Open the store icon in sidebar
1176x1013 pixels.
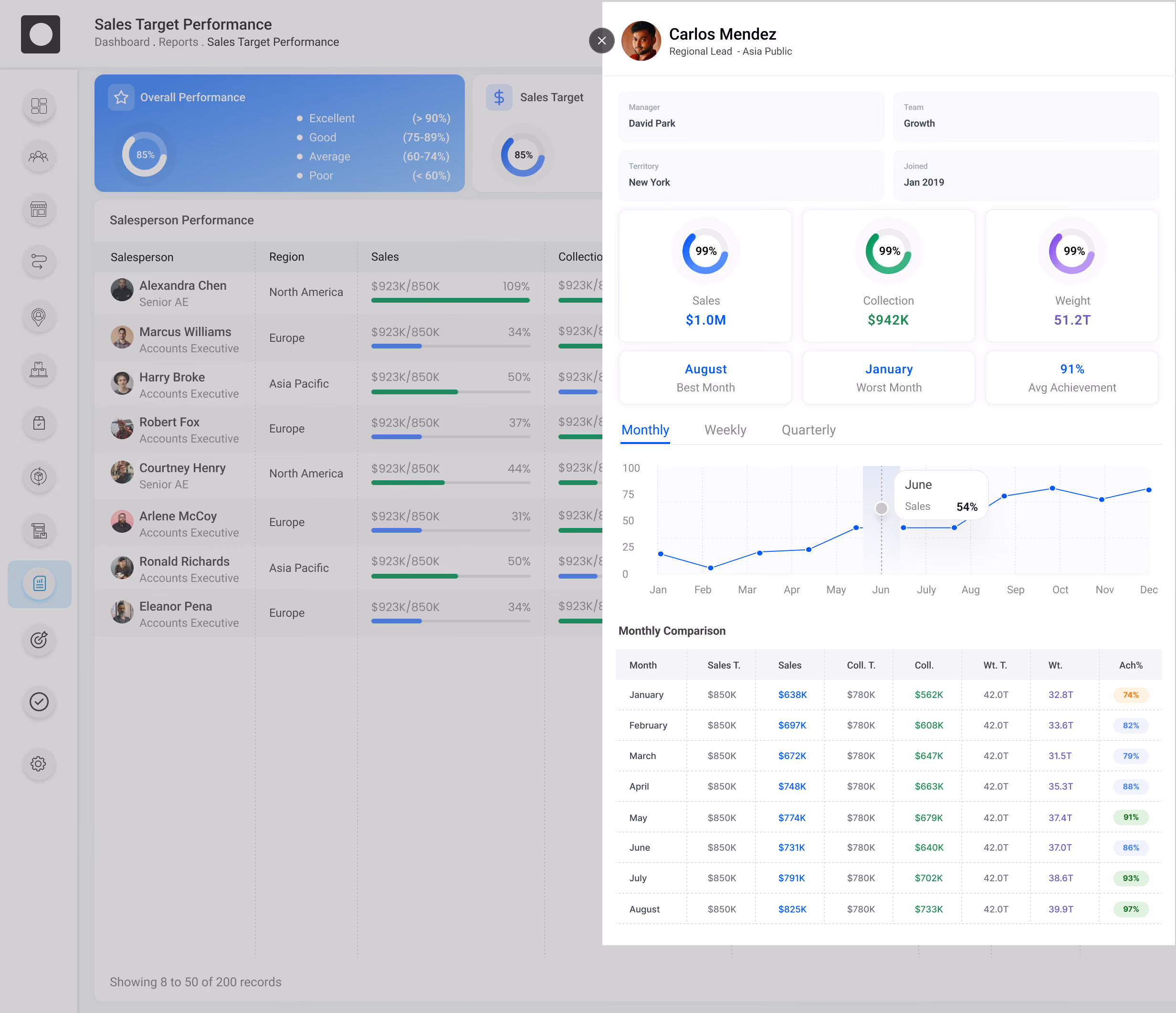coord(39,210)
